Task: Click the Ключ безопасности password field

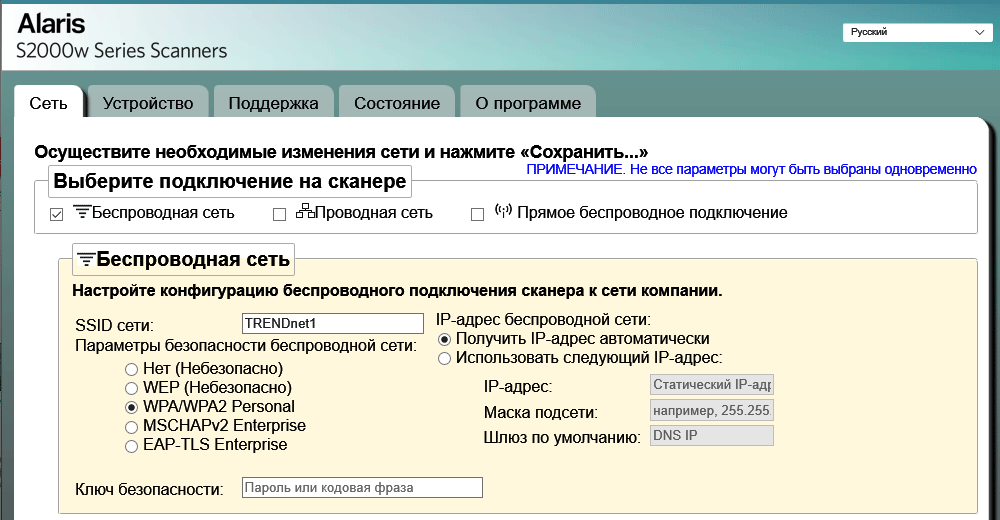Action: [x=362, y=487]
